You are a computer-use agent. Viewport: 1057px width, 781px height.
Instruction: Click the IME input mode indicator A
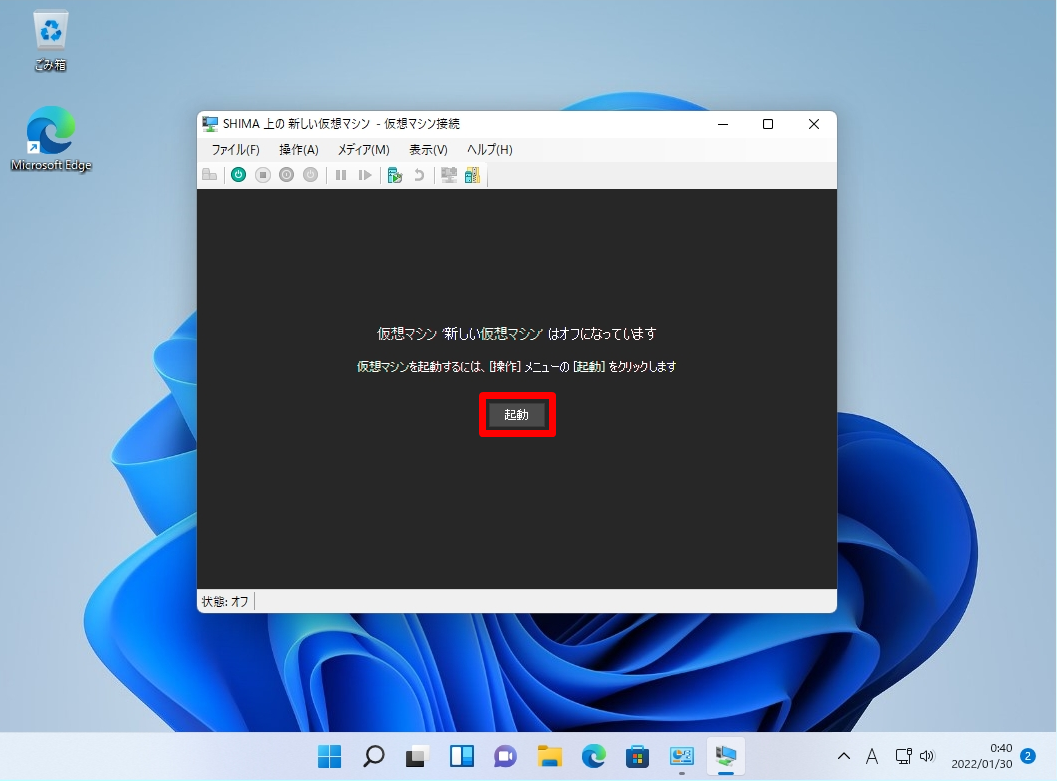[x=872, y=756]
